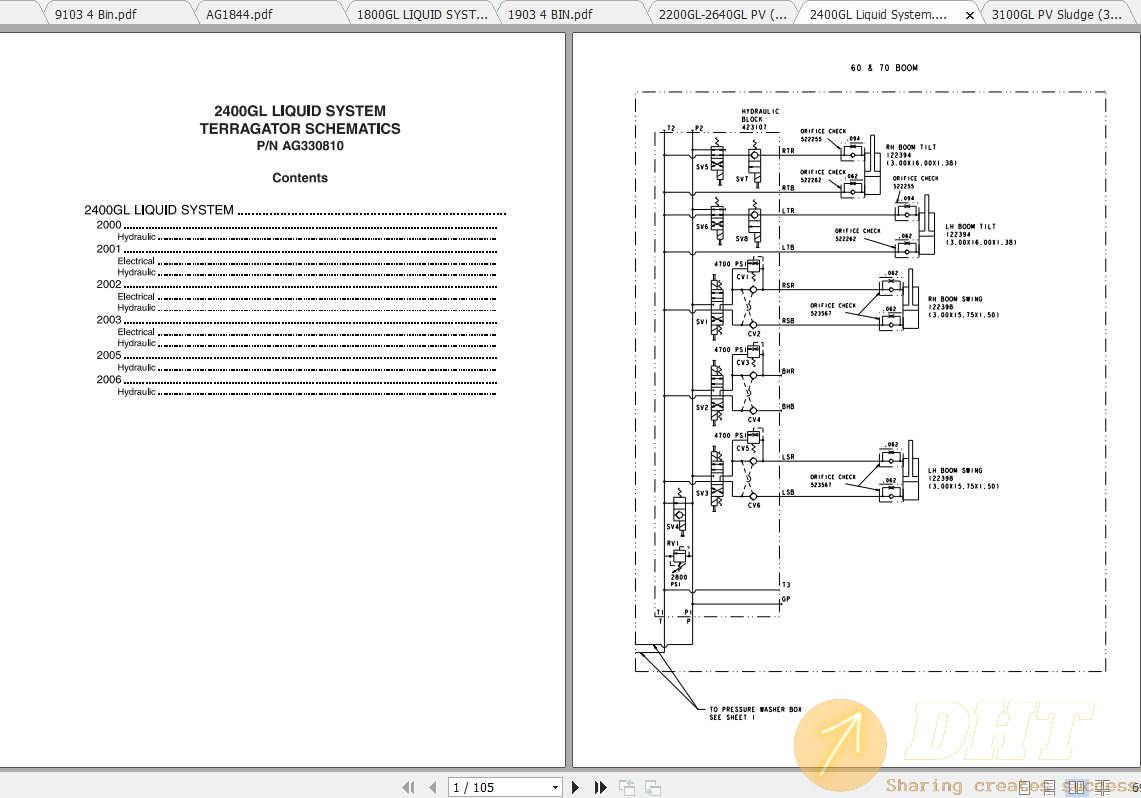
Task: Open Hydraulic under the 2005 entry
Action: pos(306,367)
